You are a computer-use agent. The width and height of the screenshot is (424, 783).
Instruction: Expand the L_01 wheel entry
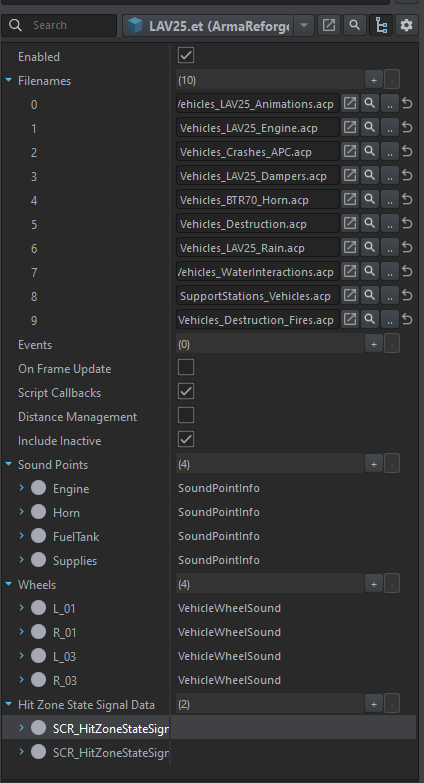[21, 607]
